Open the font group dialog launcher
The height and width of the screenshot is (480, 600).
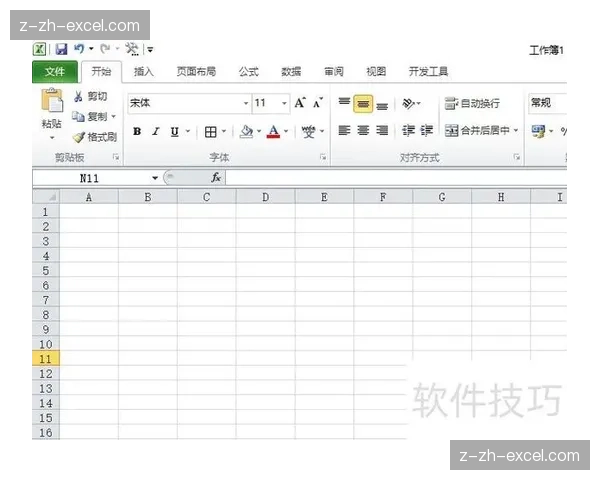[x=323, y=157]
